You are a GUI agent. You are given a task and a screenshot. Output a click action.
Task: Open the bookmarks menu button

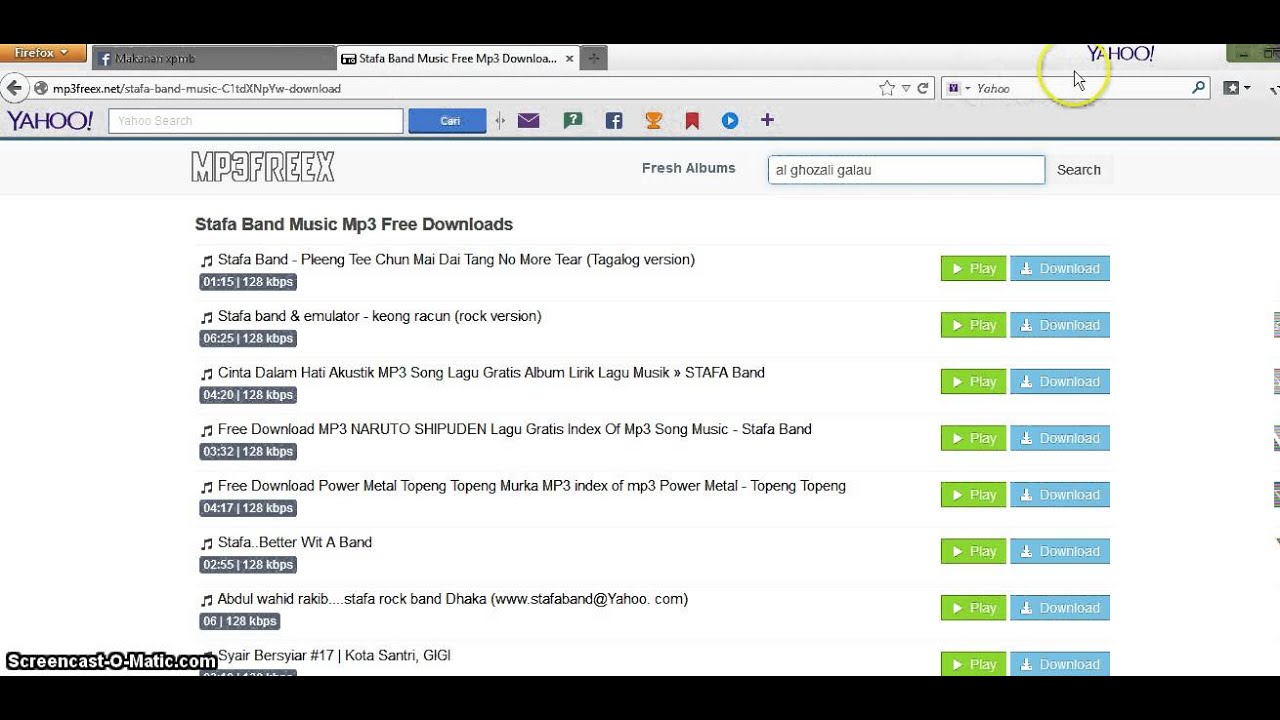[x=1237, y=88]
